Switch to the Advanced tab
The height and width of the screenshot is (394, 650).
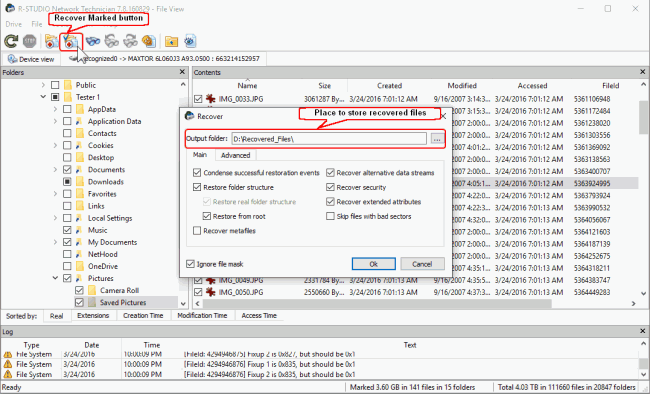coord(235,155)
